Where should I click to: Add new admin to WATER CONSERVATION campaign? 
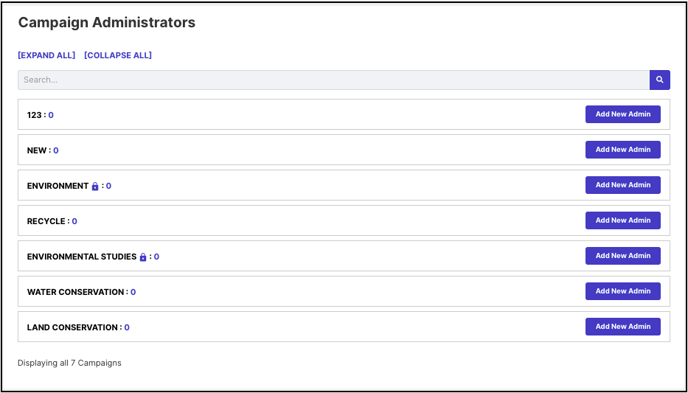[623, 291]
